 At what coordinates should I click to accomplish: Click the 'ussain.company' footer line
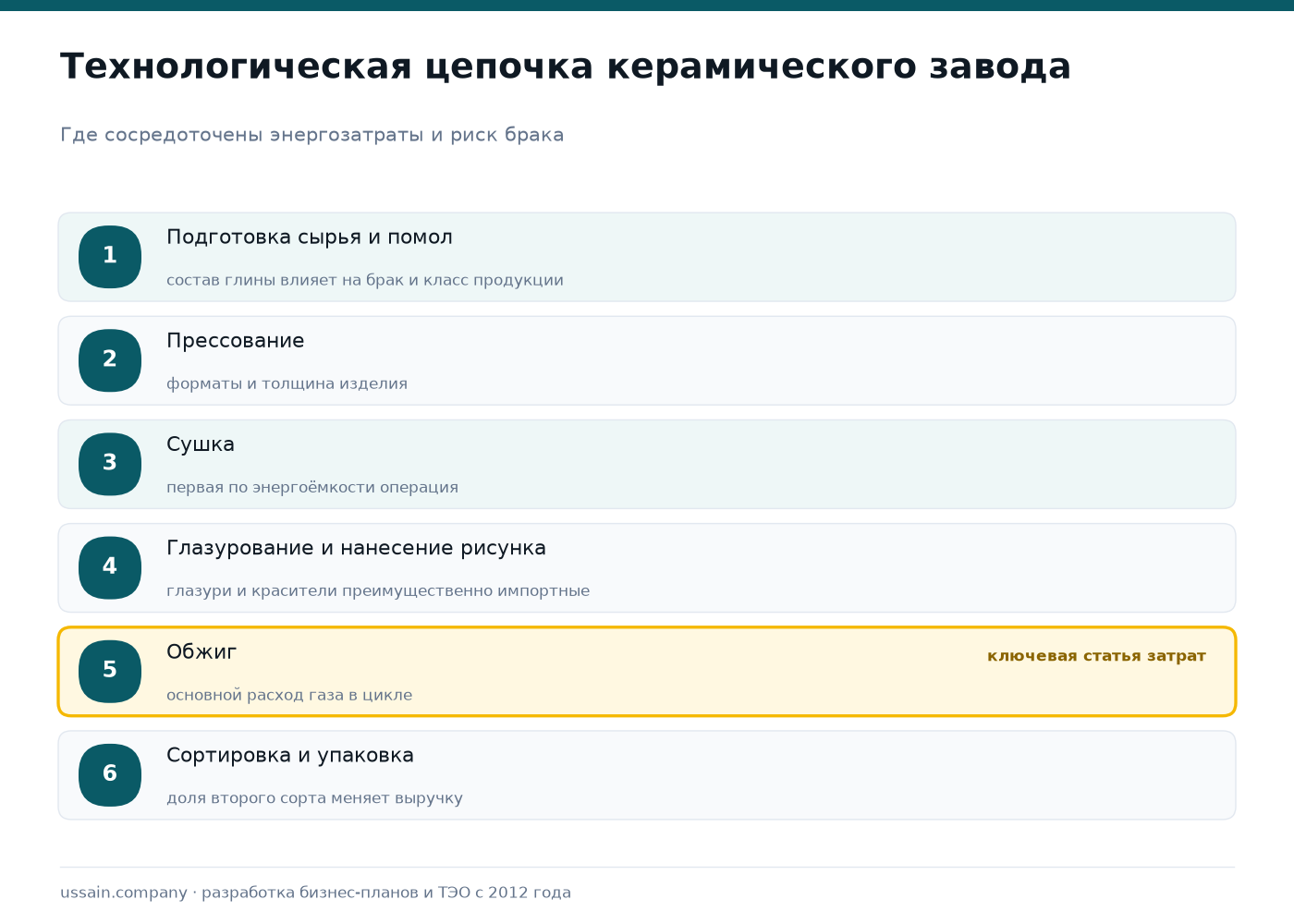(316, 893)
